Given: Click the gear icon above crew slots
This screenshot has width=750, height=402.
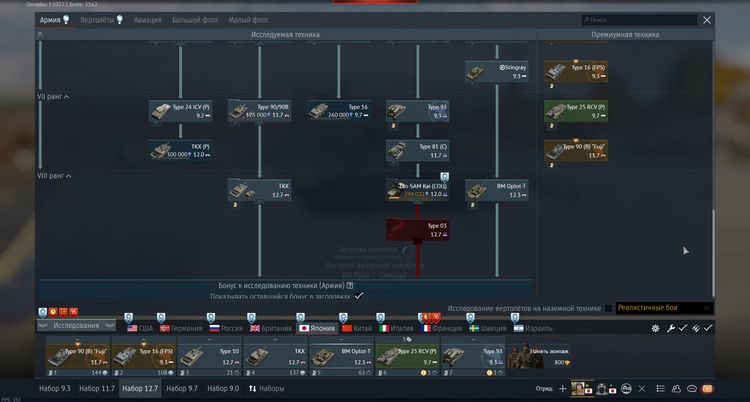Looking at the screenshot, I should (x=655, y=327).
